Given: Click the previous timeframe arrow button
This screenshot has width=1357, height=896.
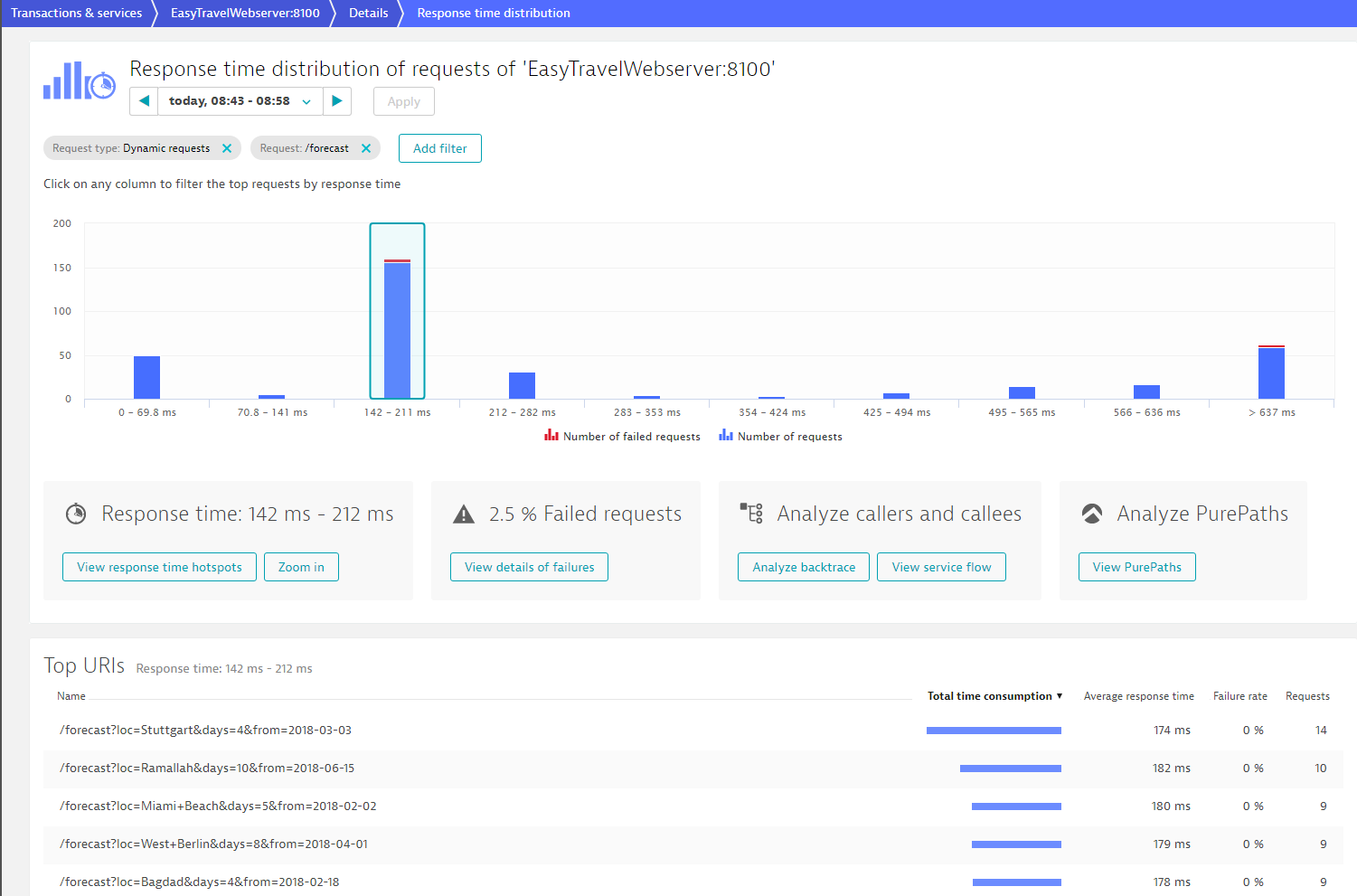Looking at the screenshot, I should tap(144, 101).
